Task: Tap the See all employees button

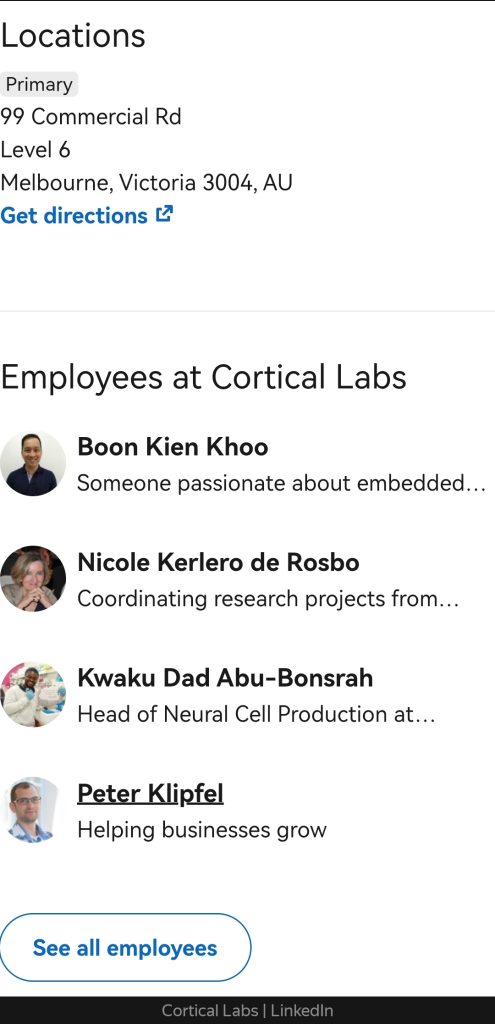Action: pyautogui.click(x=125, y=948)
